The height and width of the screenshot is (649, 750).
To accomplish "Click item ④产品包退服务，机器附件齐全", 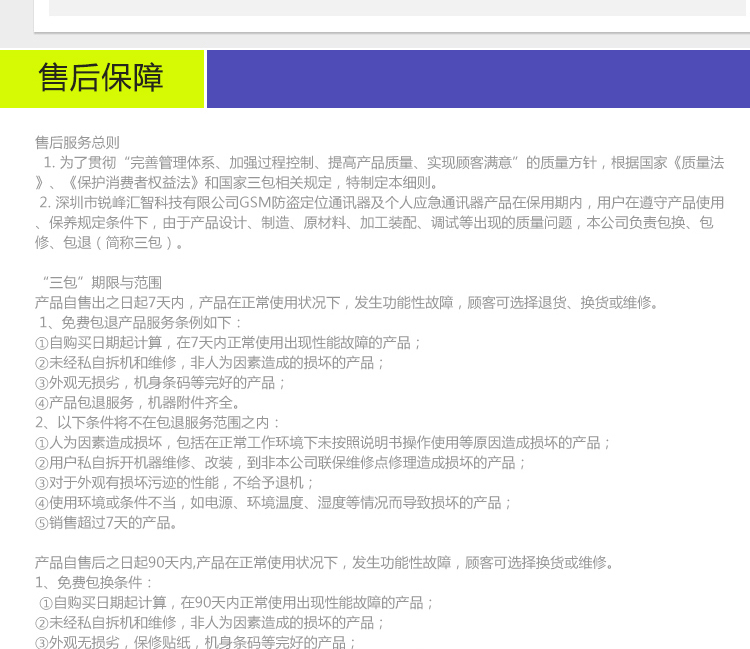I will [x=139, y=402].
